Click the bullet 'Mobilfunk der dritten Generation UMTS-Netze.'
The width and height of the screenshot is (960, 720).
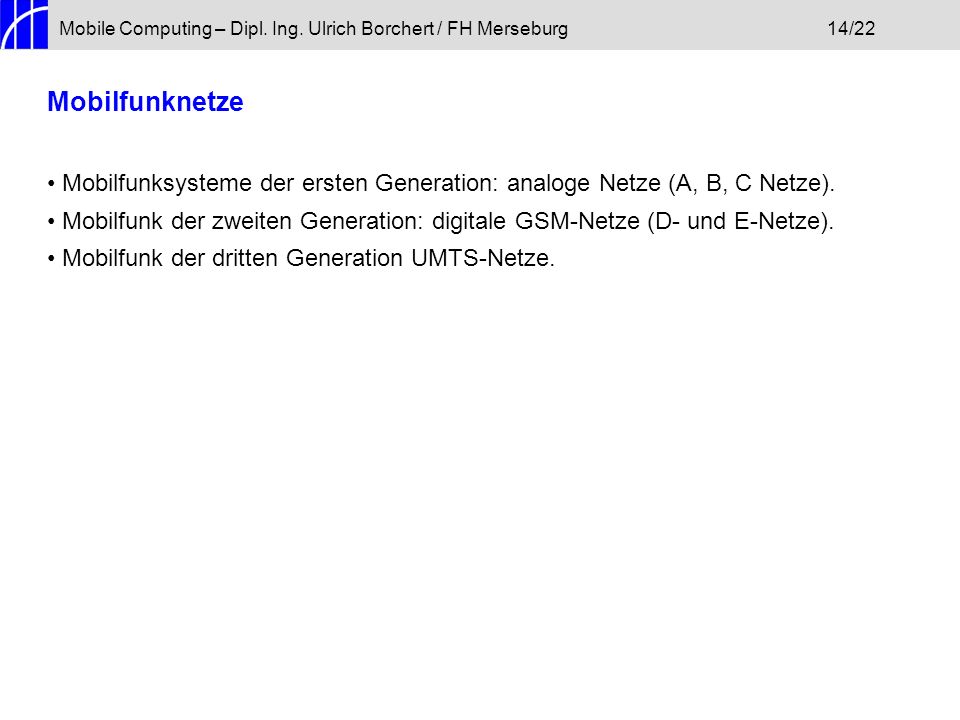click(x=301, y=258)
